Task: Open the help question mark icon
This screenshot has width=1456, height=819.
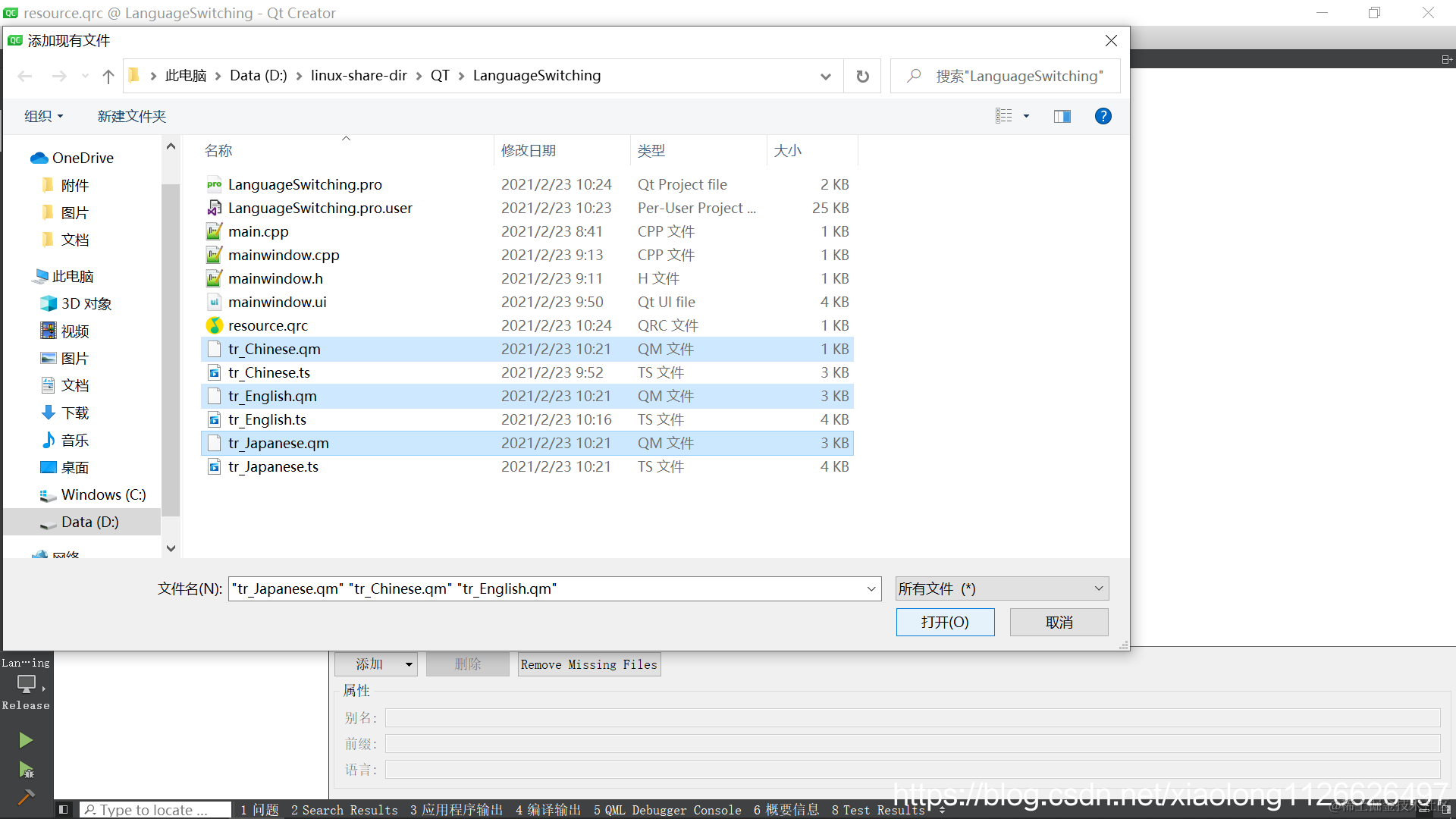Action: tap(1103, 116)
